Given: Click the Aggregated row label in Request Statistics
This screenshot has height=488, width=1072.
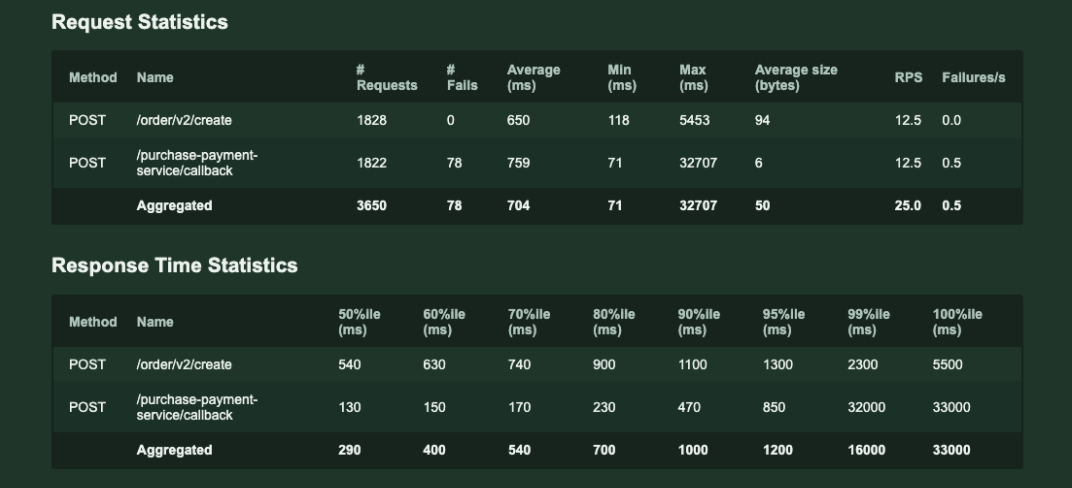Looking at the screenshot, I should coord(174,206).
